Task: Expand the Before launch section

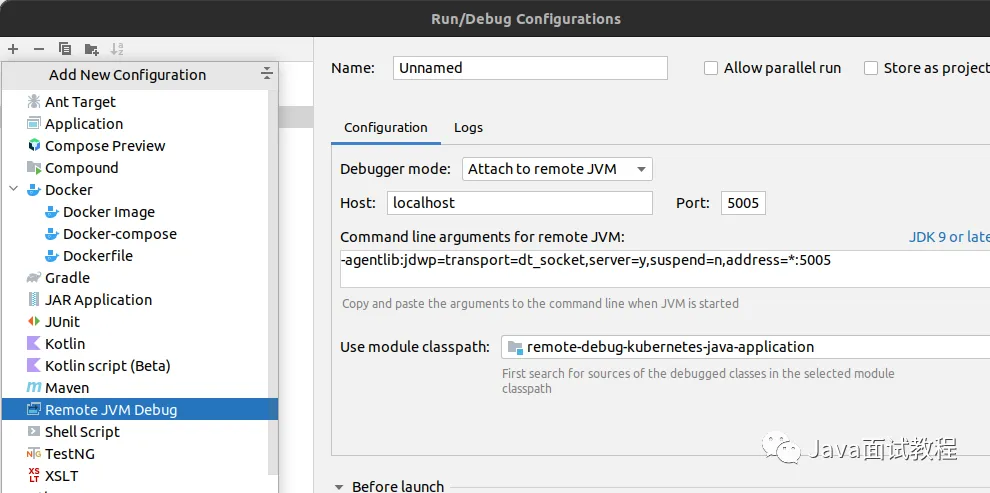Action: [340, 486]
